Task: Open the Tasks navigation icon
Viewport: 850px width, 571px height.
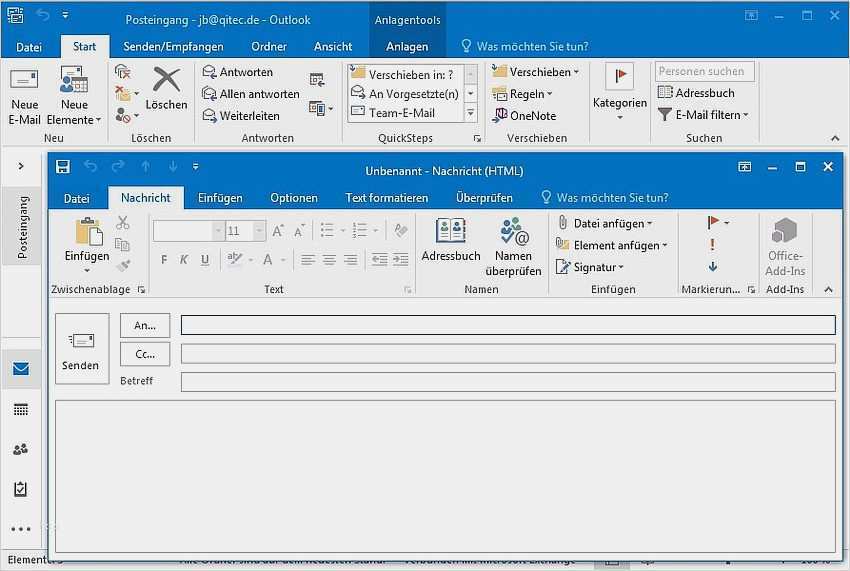Action: point(21,489)
